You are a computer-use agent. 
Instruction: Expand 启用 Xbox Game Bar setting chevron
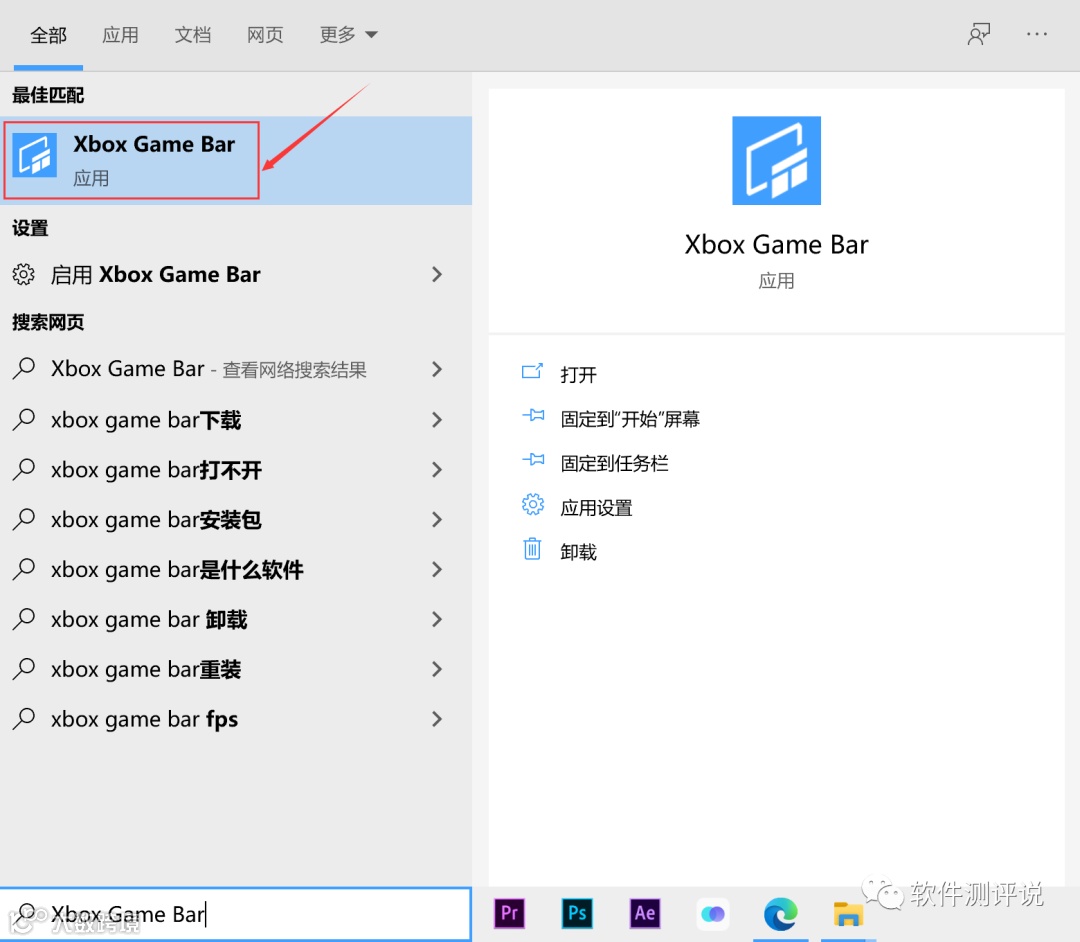(437, 274)
